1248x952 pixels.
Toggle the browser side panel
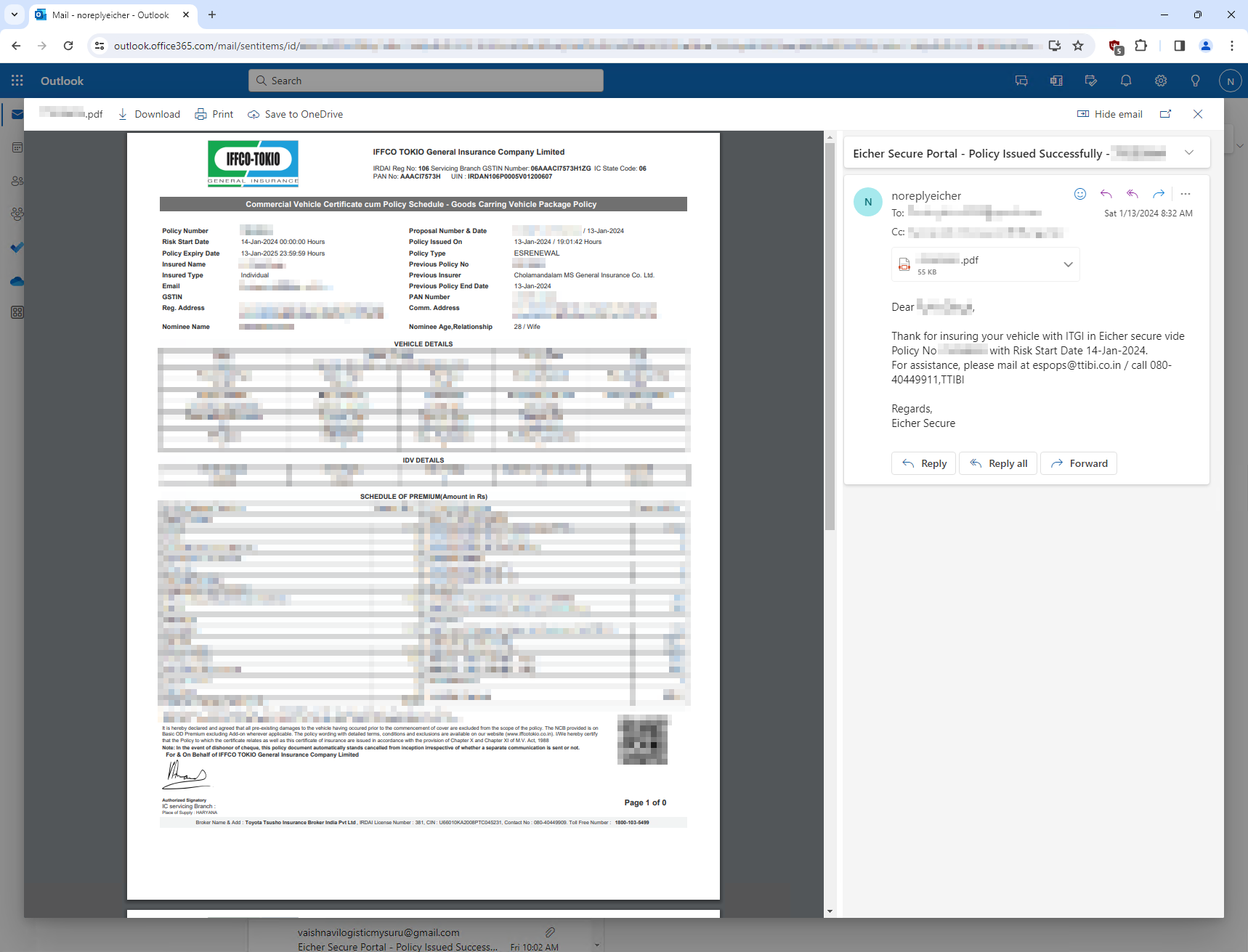[1179, 46]
